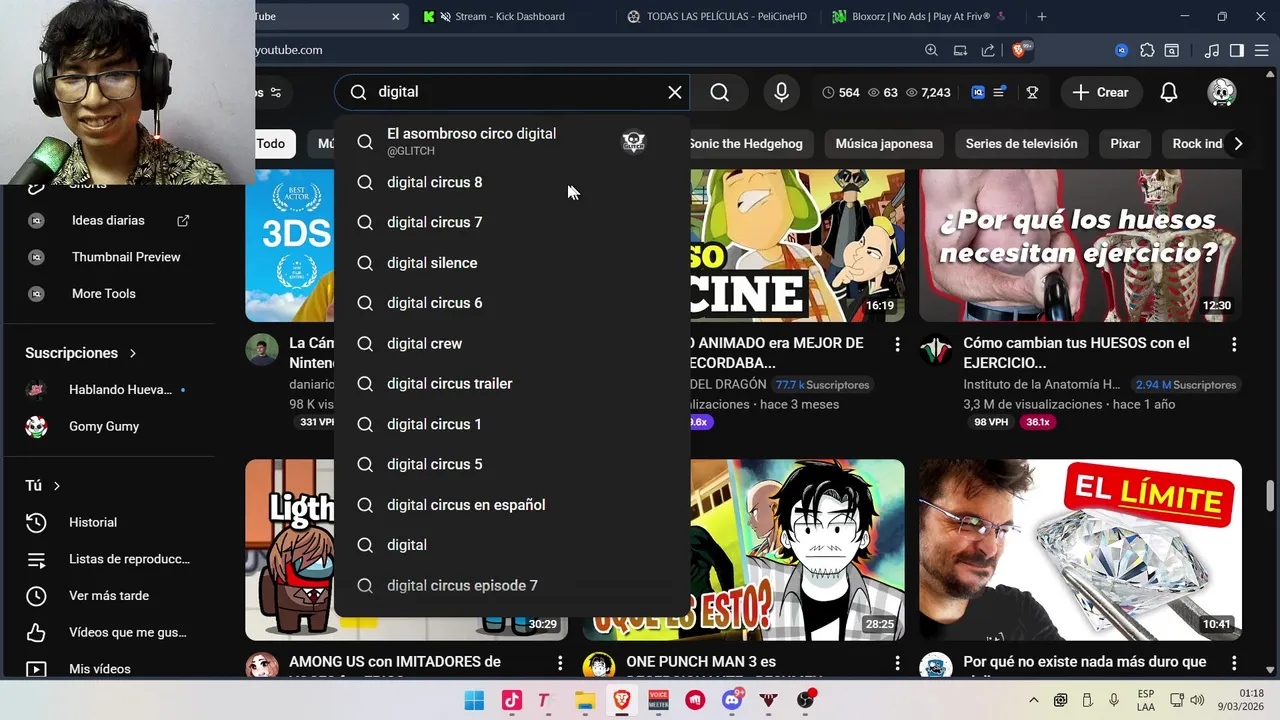Clear the search box with the X icon

tap(675, 92)
